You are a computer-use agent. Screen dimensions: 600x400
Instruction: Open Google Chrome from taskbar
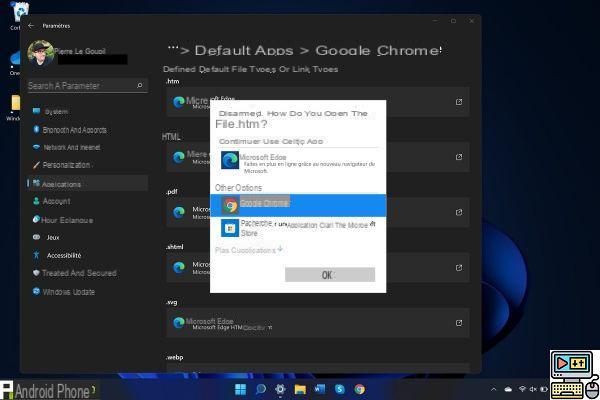click(x=359, y=389)
